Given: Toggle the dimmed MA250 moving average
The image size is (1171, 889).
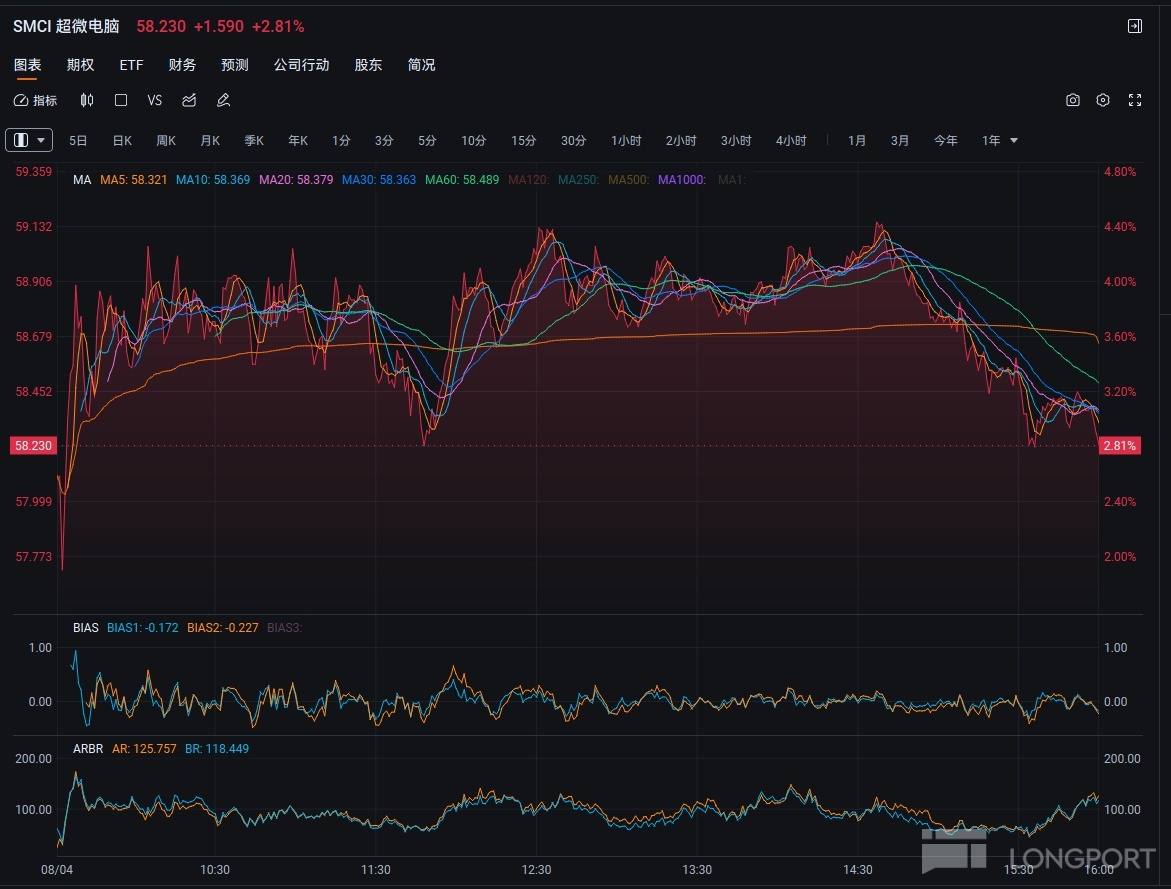Looking at the screenshot, I should (x=578, y=180).
